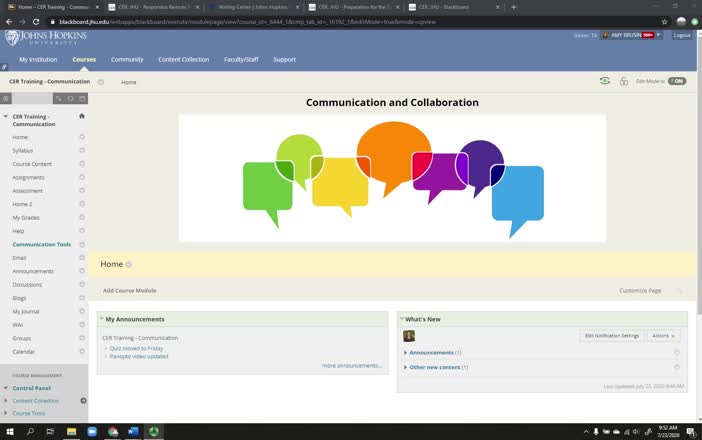The width and height of the screenshot is (702, 440).
Task: Click course home icon in menu
Action: [x=81, y=116]
